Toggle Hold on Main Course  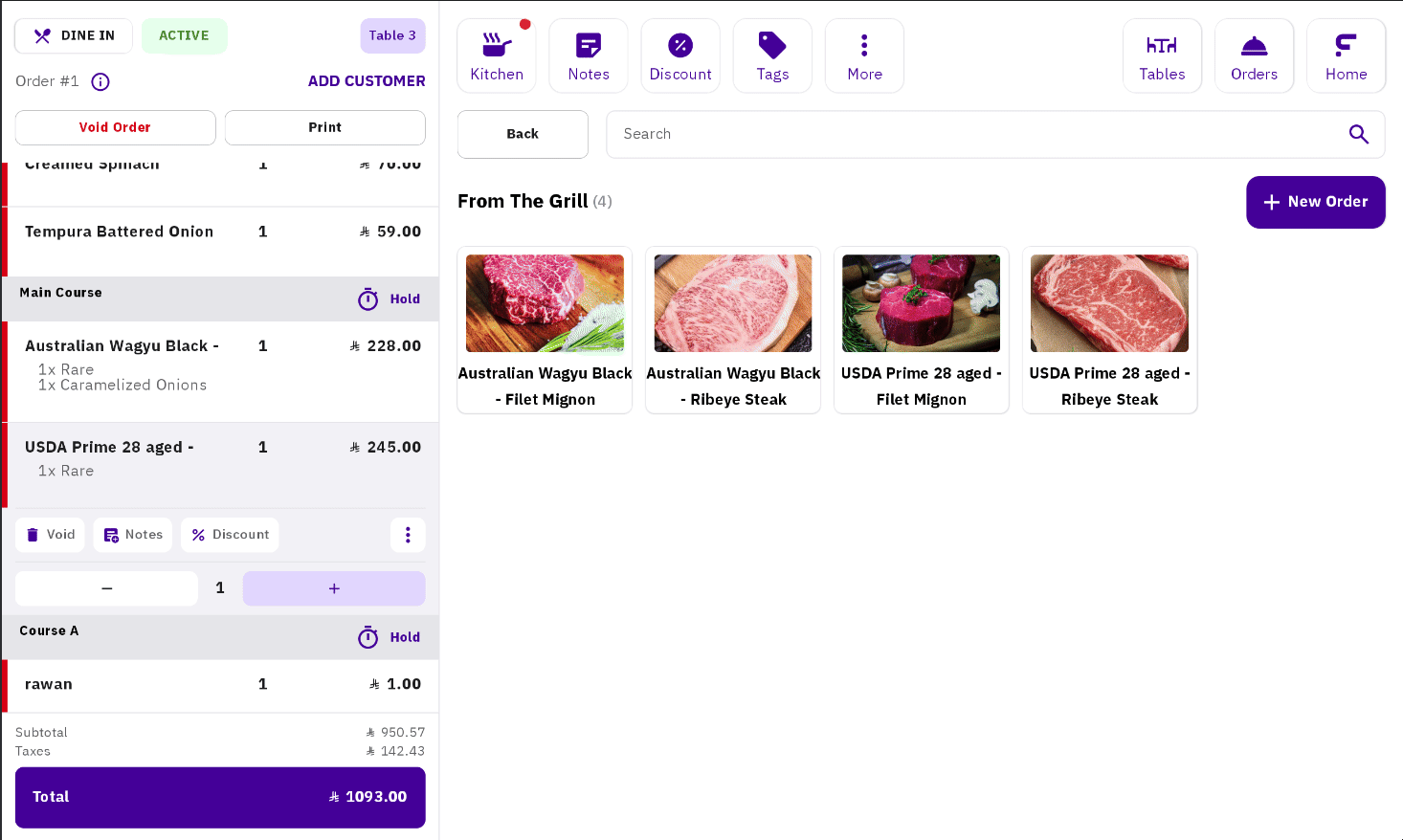point(390,299)
